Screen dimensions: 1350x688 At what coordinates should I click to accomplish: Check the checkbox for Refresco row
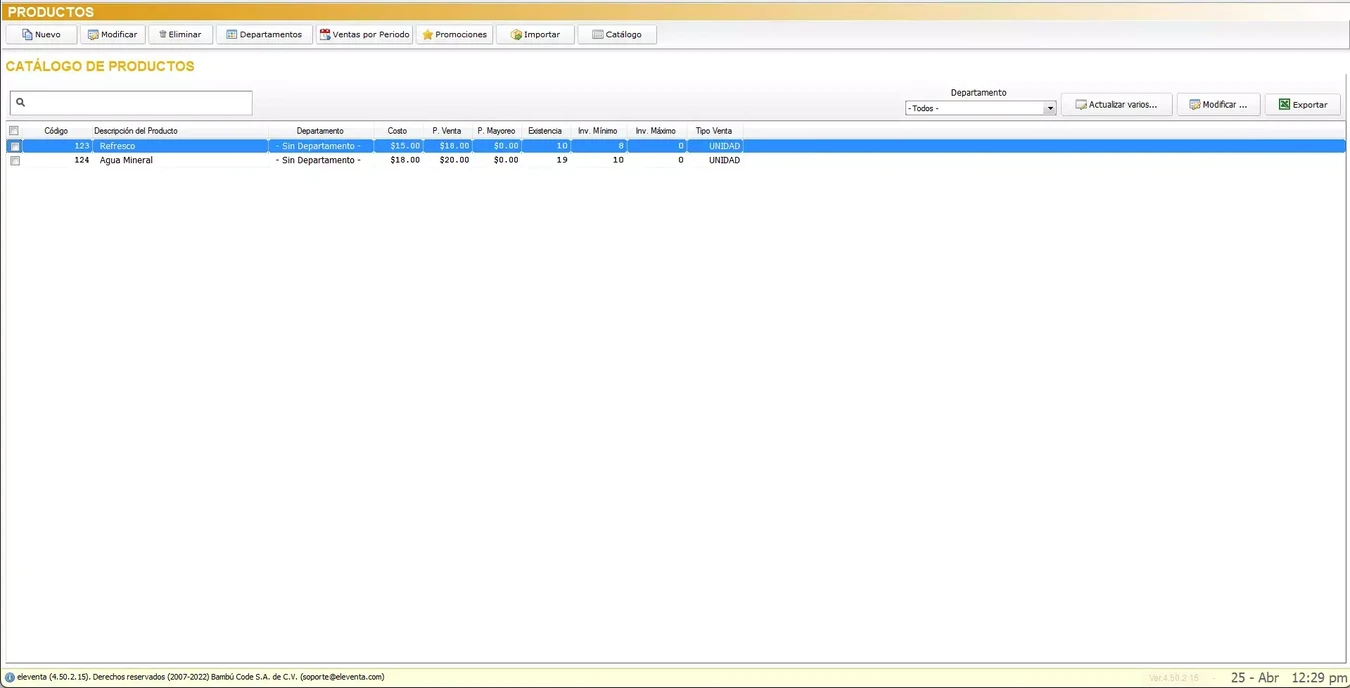pos(15,146)
